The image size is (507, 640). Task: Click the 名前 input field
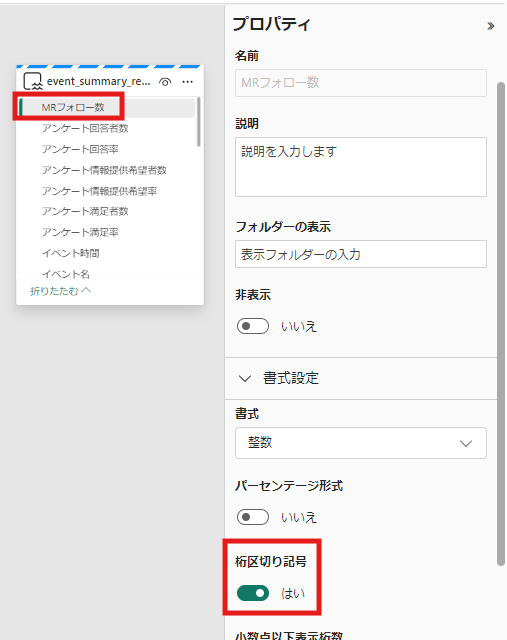[360, 83]
